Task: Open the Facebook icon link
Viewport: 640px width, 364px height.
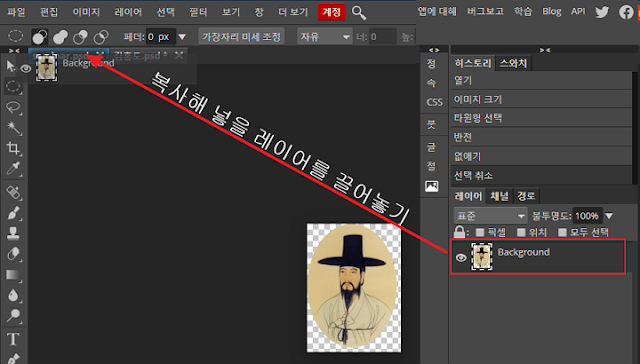Action: click(x=626, y=12)
